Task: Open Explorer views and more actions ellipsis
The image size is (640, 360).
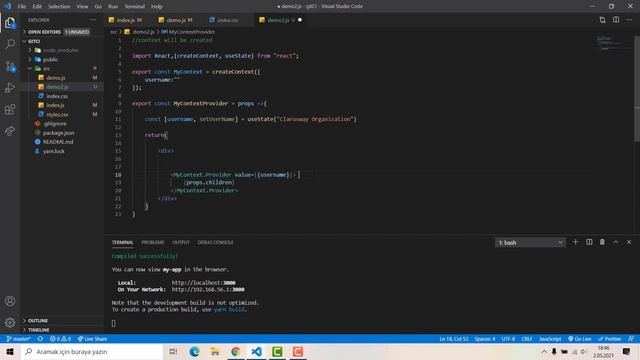Action: click(93, 20)
